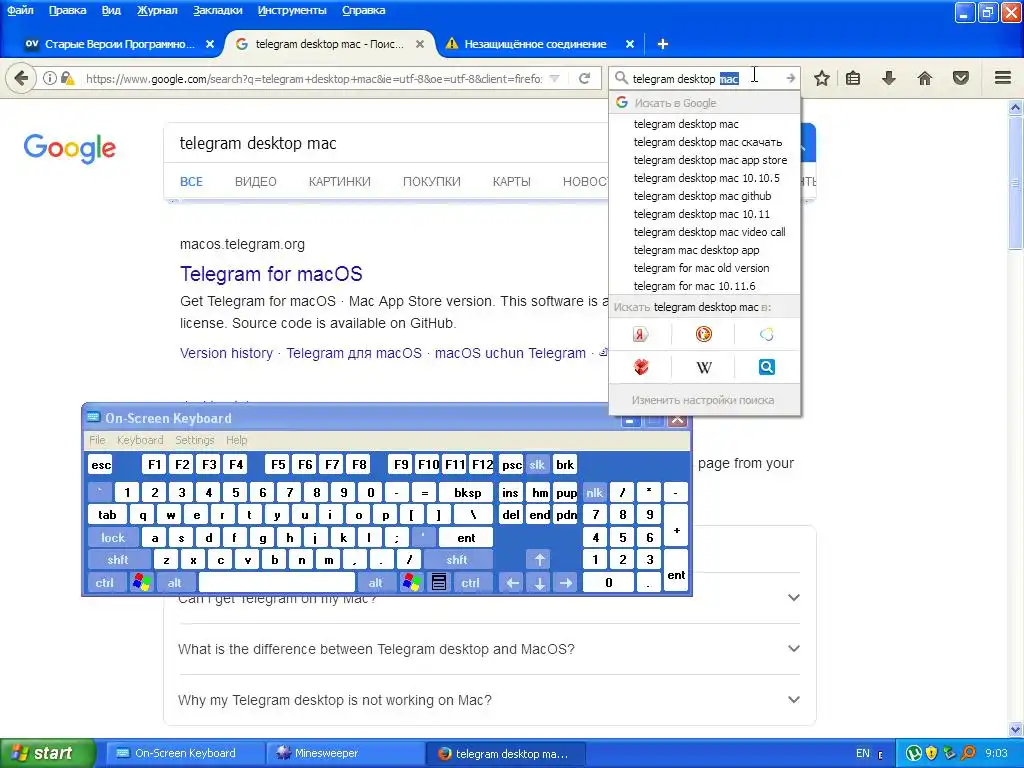Toggle the right 'shft' key on keyboard
The height and width of the screenshot is (768, 1024).
[x=456, y=560]
